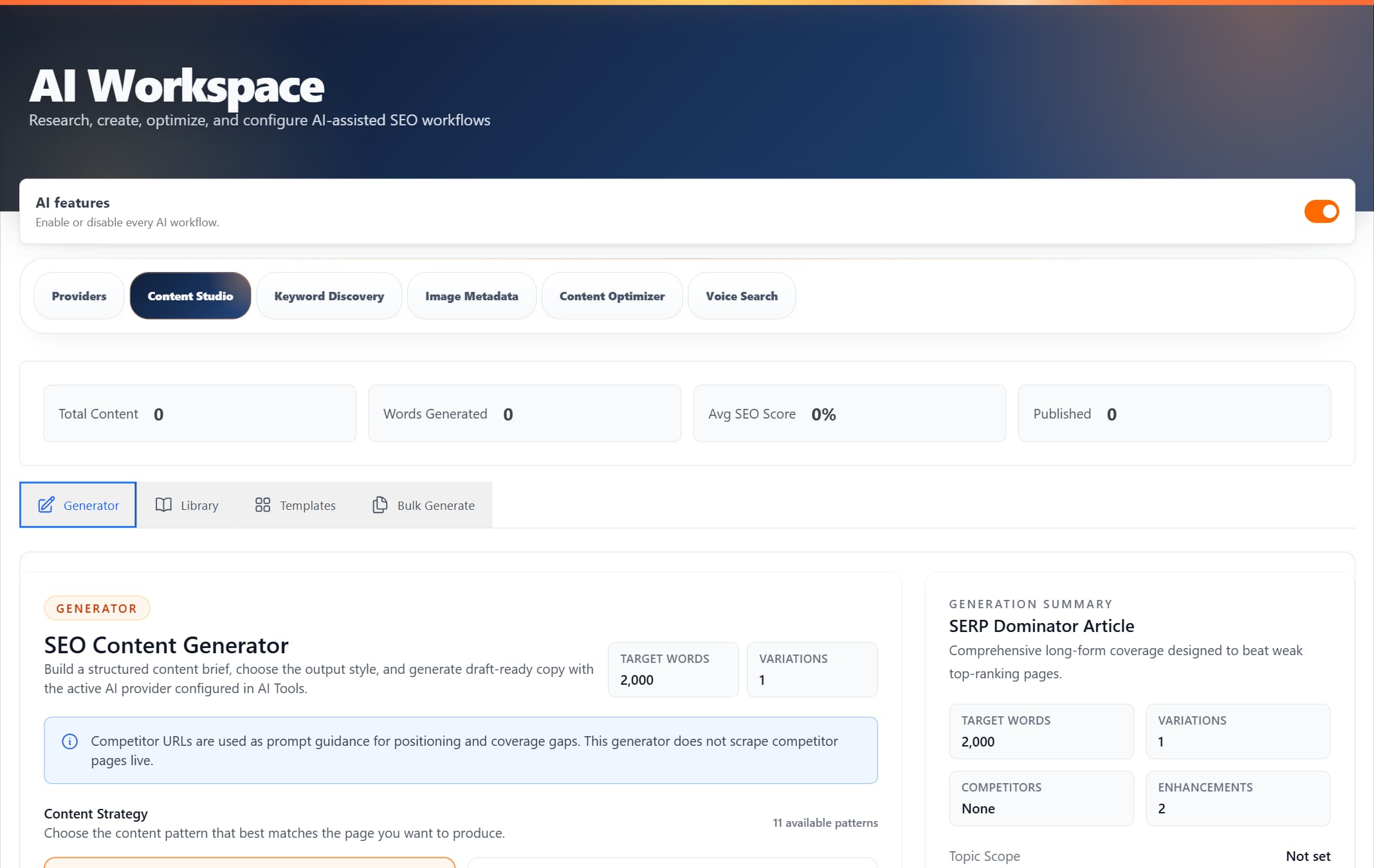Click the Published stat card
The image size is (1374, 868).
click(x=1175, y=413)
